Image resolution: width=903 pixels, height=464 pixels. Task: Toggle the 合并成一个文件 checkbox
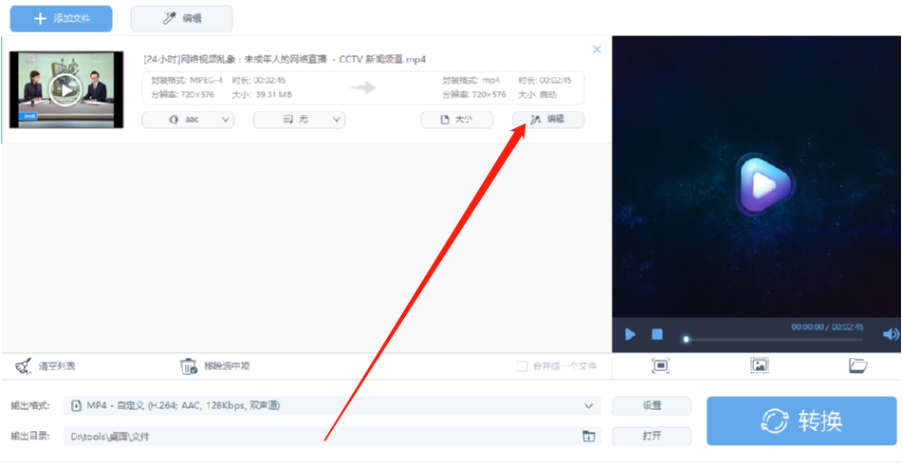pos(522,366)
